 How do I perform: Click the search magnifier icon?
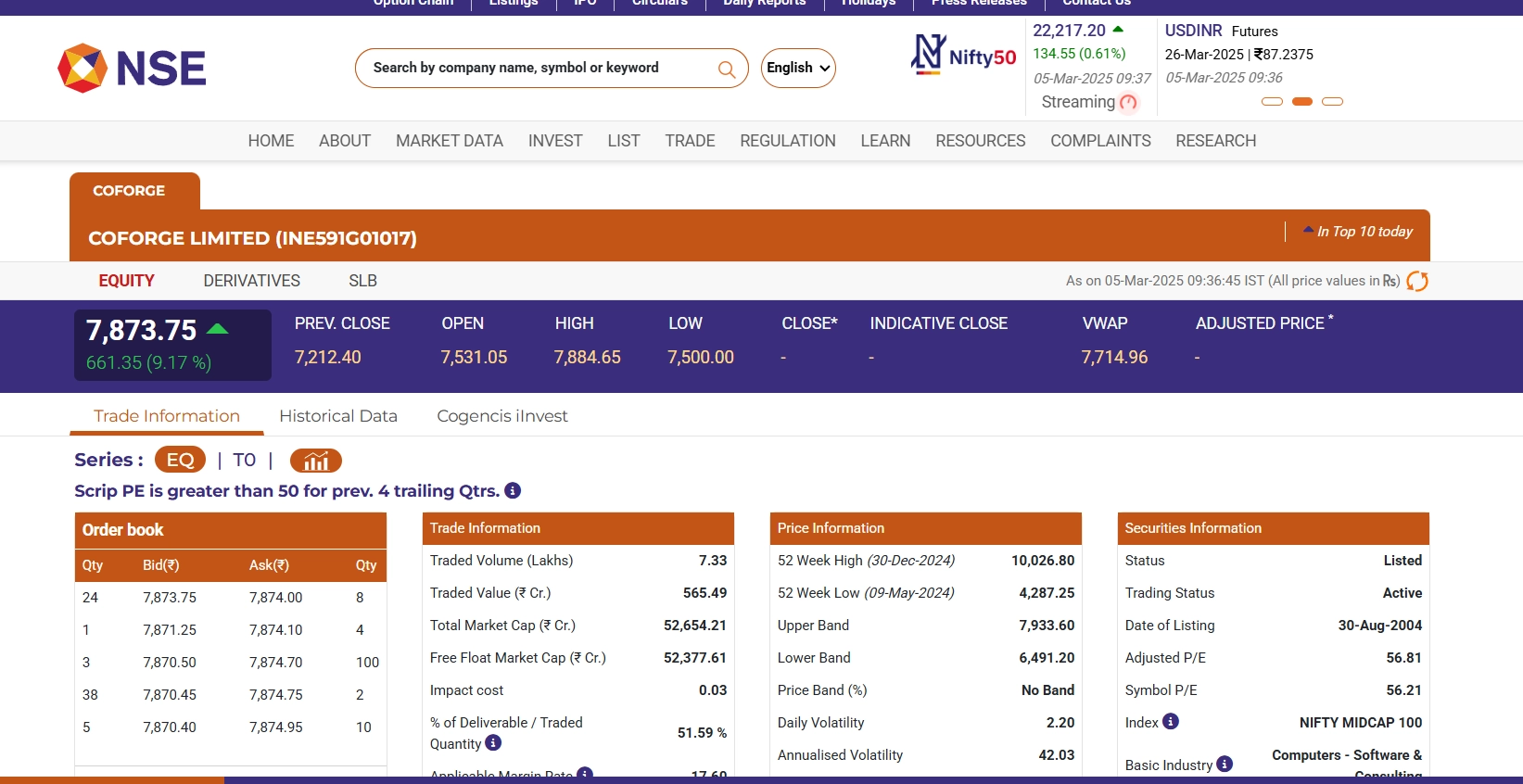point(727,70)
